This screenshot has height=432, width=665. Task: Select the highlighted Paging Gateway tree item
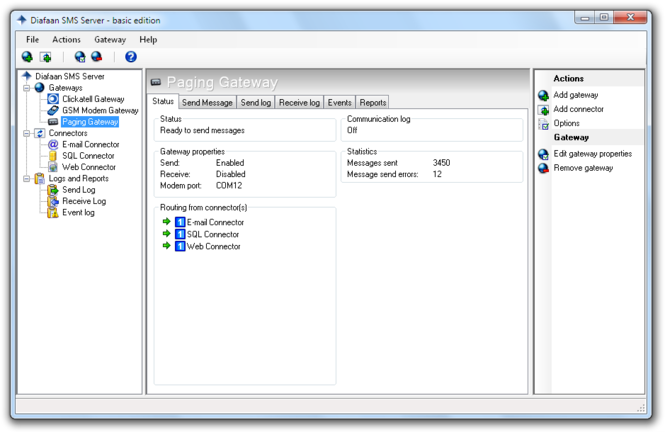coord(90,122)
